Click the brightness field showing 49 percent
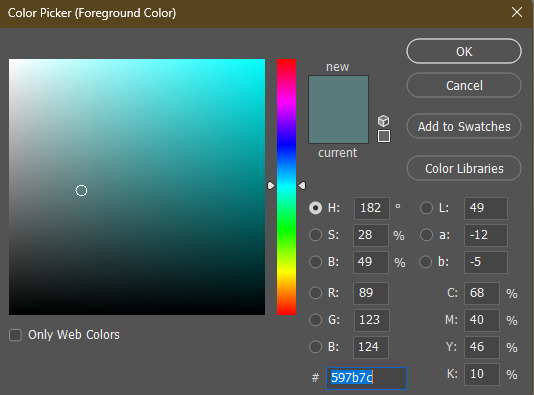The height and width of the screenshot is (395, 534). [x=371, y=262]
